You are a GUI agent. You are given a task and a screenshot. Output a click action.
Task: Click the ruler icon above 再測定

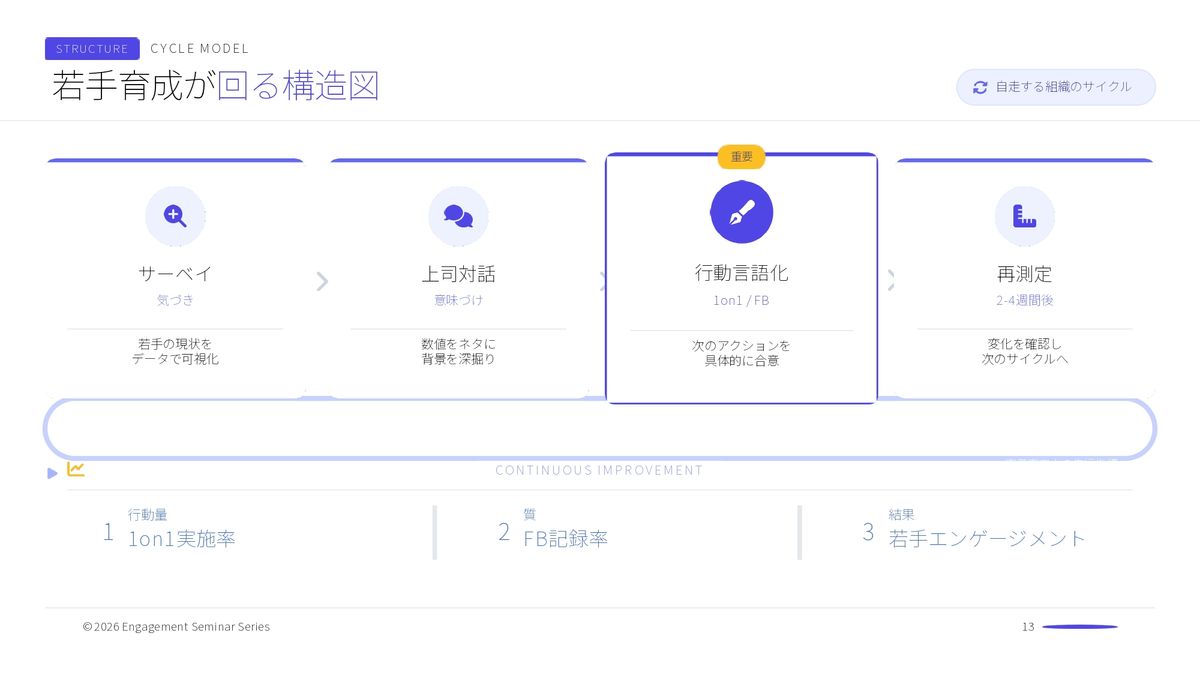coord(1024,216)
